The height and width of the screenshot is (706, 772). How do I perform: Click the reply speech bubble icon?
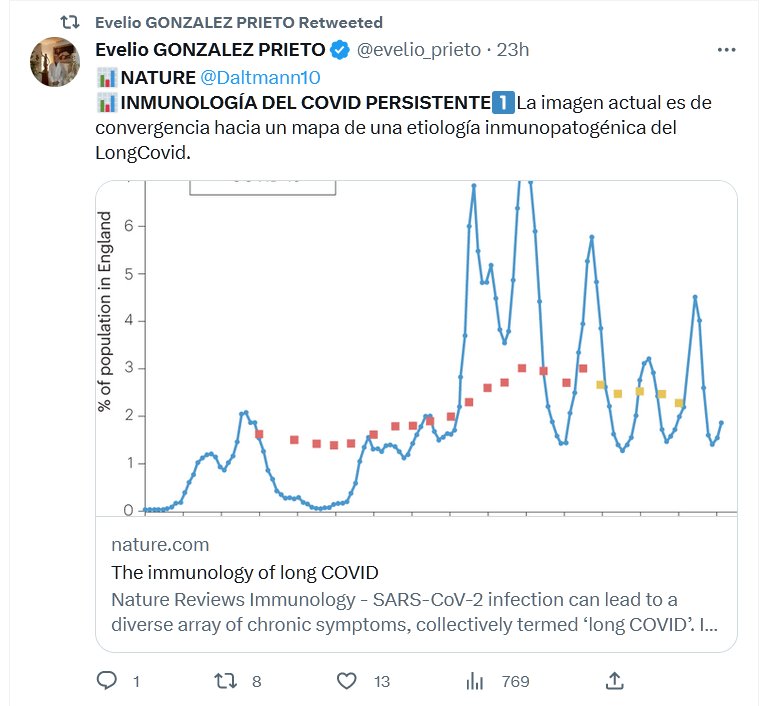pyautogui.click(x=108, y=681)
